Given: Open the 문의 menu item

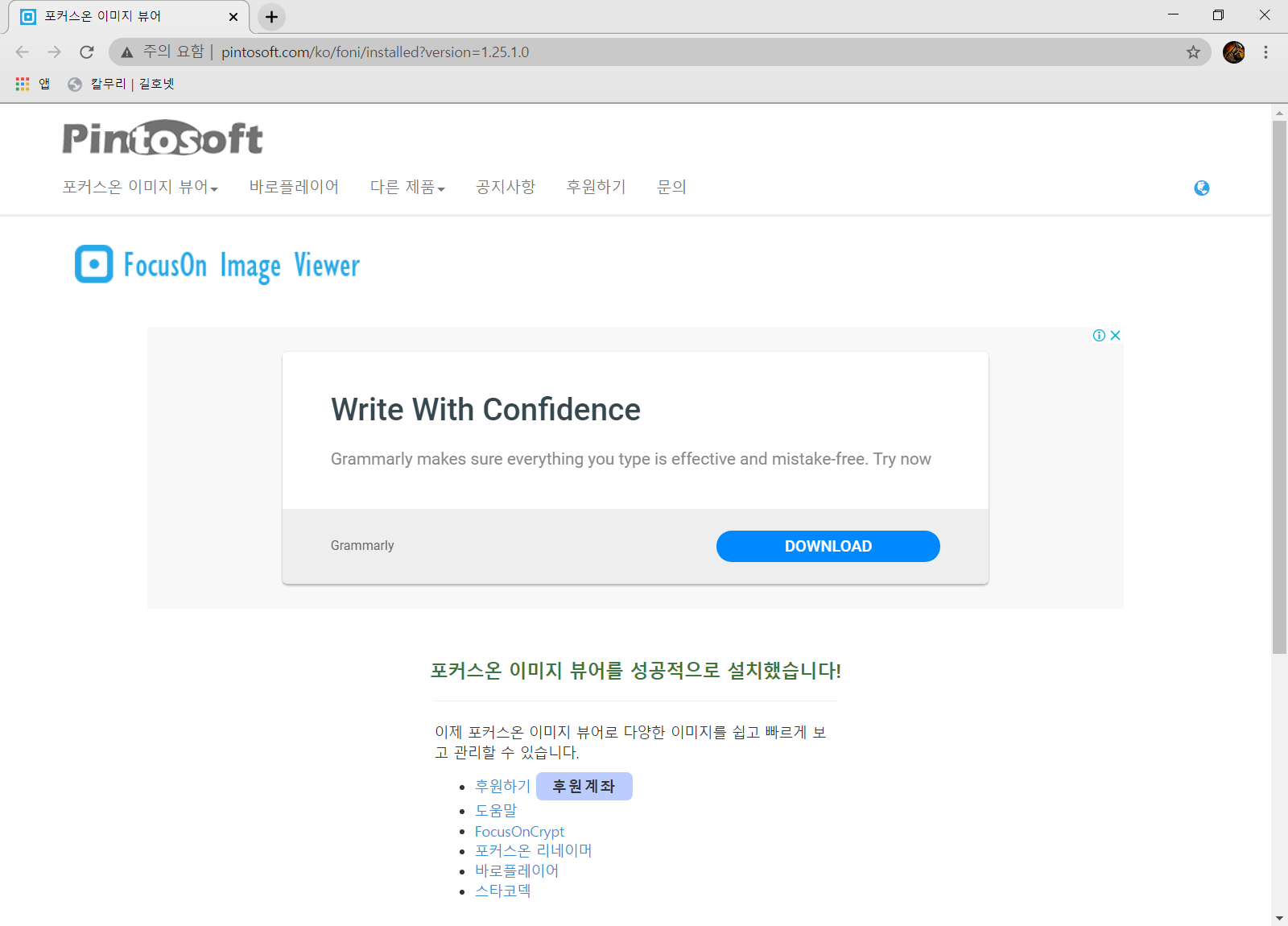Looking at the screenshot, I should [671, 187].
